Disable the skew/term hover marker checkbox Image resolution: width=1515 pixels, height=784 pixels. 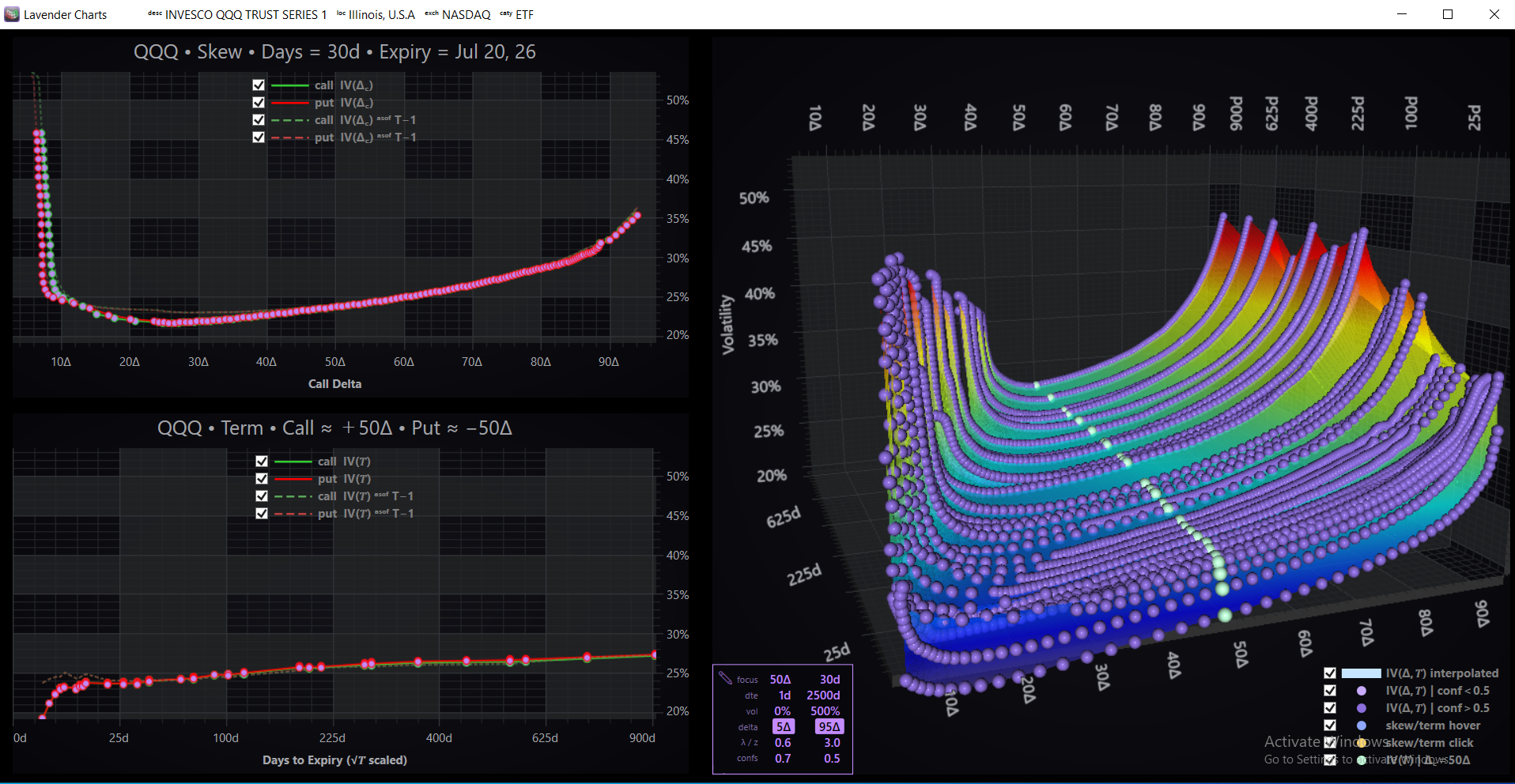(x=1330, y=726)
